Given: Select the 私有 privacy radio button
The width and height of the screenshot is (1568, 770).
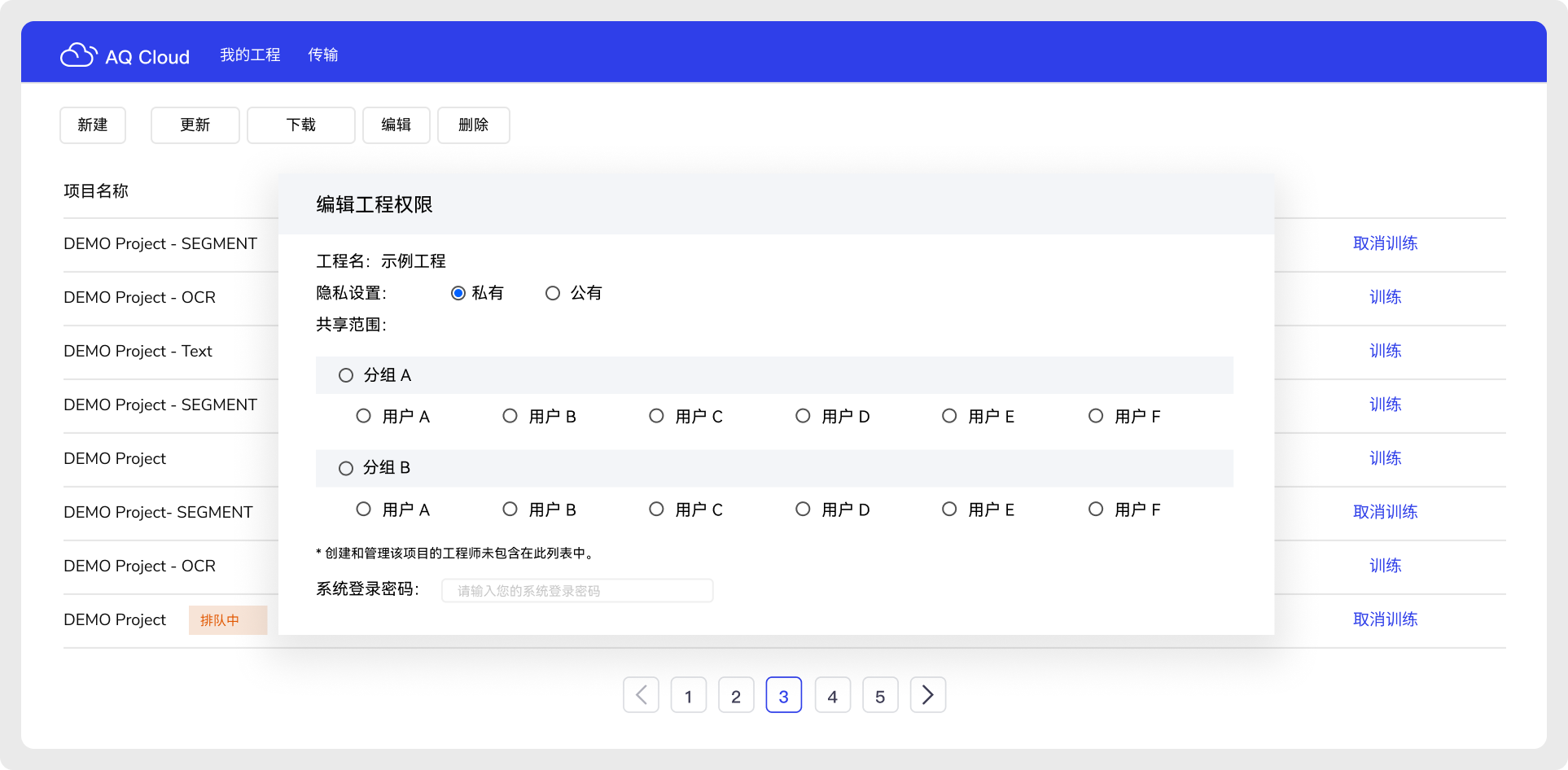Looking at the screenshot, I should tap(458, 293).
